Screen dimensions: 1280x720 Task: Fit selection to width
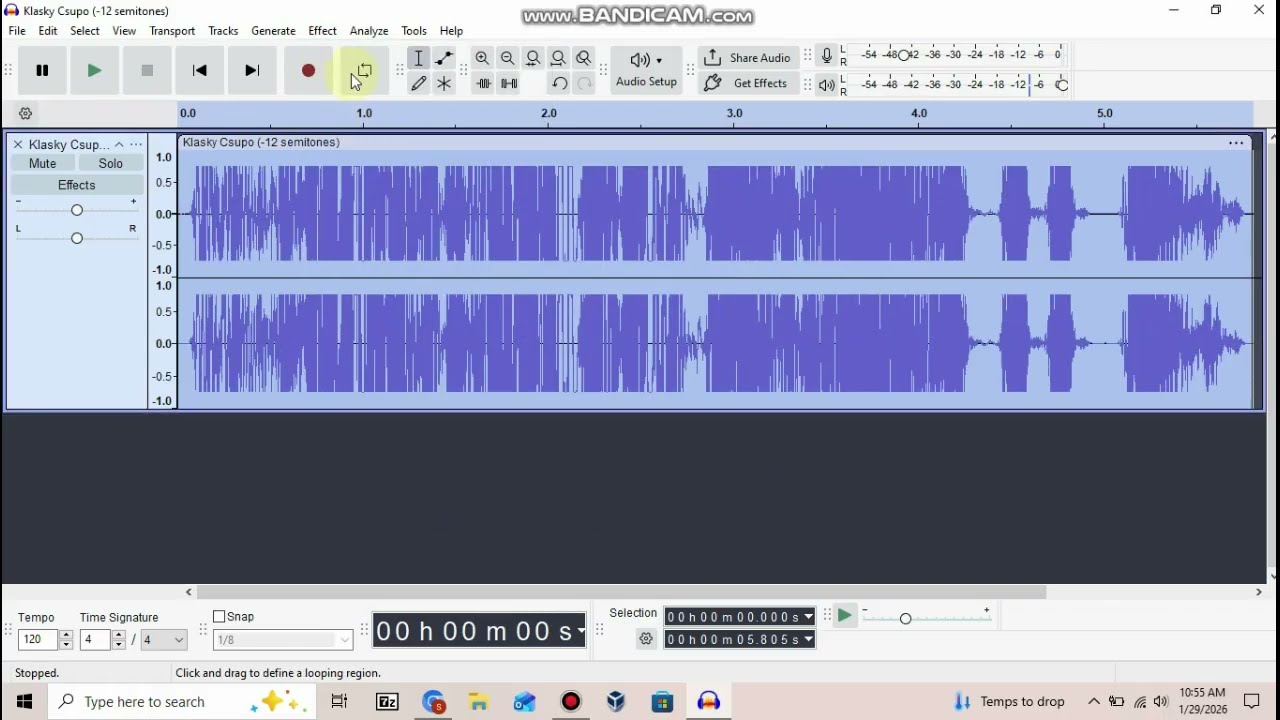click(533, 58)
